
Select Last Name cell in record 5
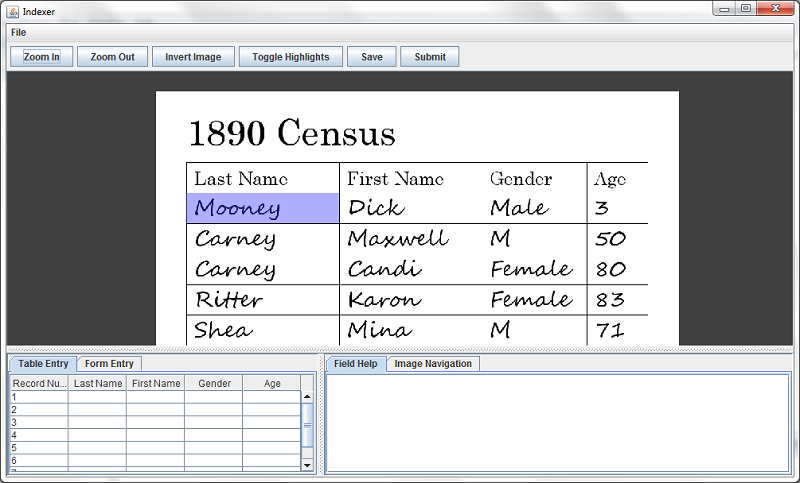pyautogui.click(x=97, y=448)
